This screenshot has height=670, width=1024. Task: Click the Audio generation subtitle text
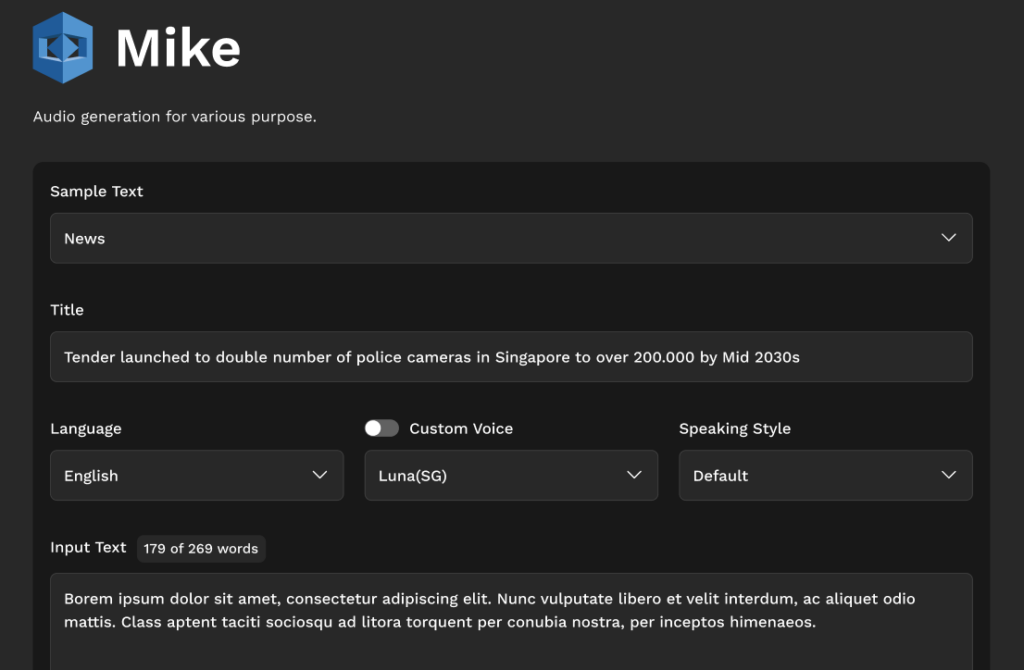(174, 117)
